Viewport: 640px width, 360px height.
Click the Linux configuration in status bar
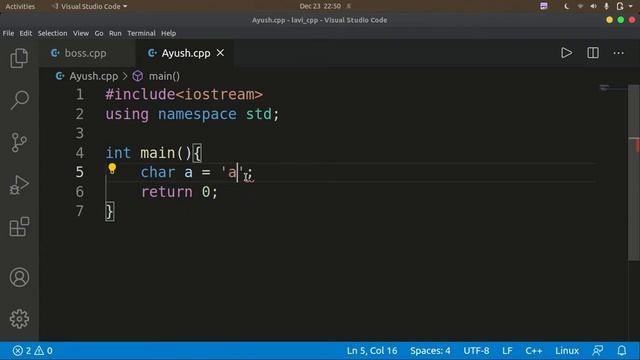[567, 351]
